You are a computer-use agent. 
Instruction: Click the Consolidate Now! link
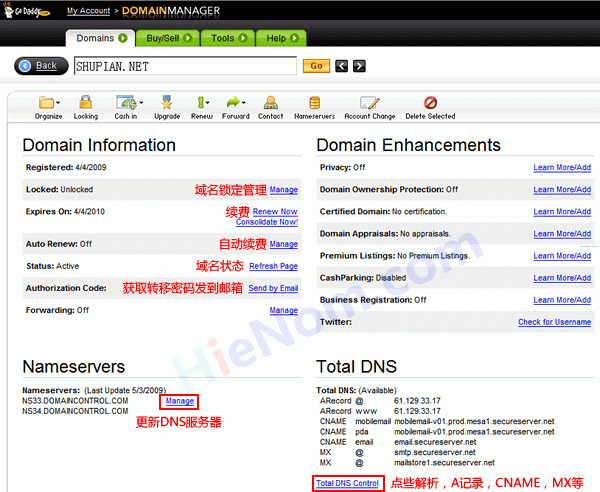(x=267, y=222)
